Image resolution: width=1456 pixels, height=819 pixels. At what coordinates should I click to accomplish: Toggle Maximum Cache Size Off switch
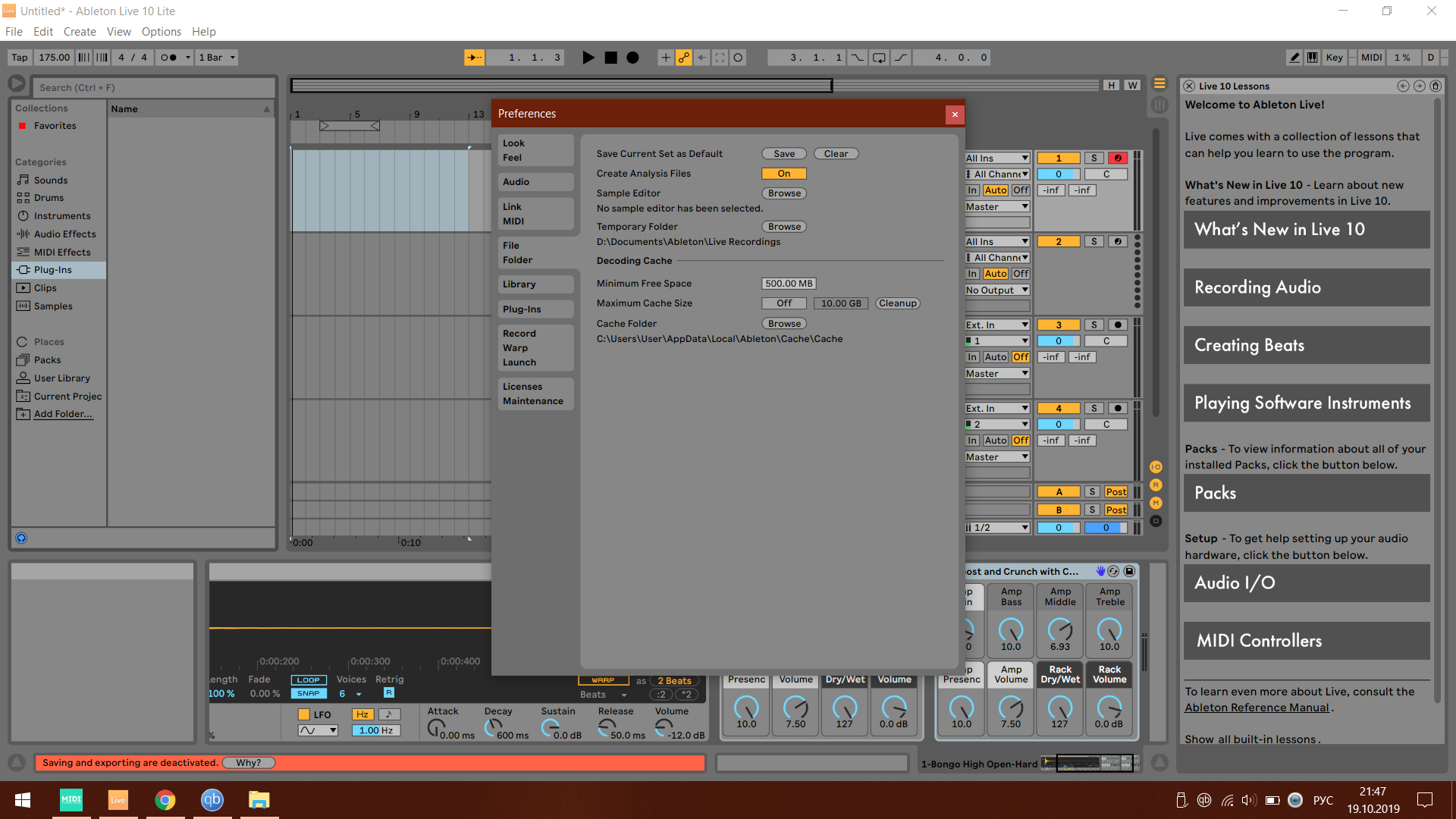pyautogui.click(x=783, y=303)
